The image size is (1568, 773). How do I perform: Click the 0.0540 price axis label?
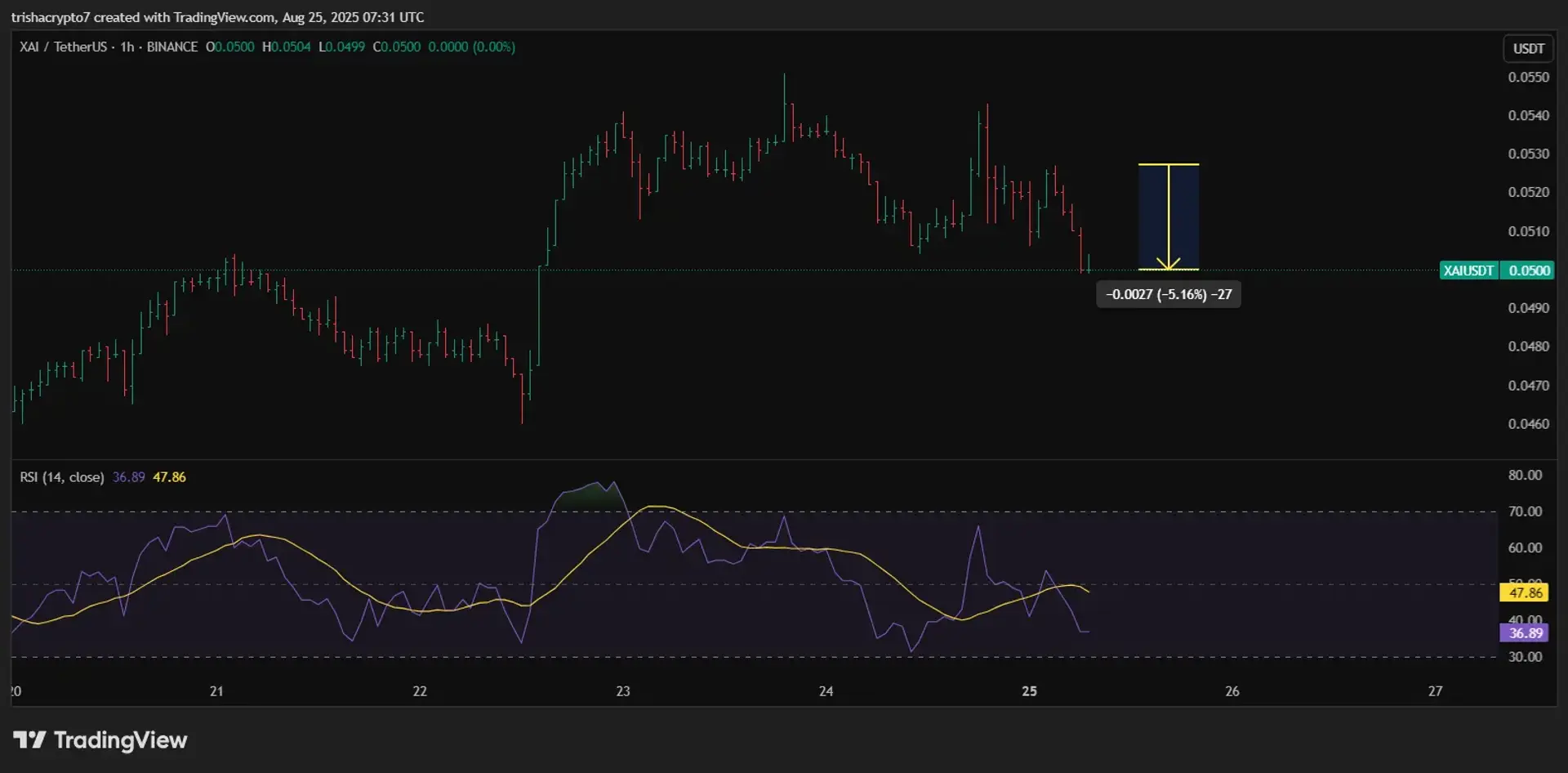1528,115
